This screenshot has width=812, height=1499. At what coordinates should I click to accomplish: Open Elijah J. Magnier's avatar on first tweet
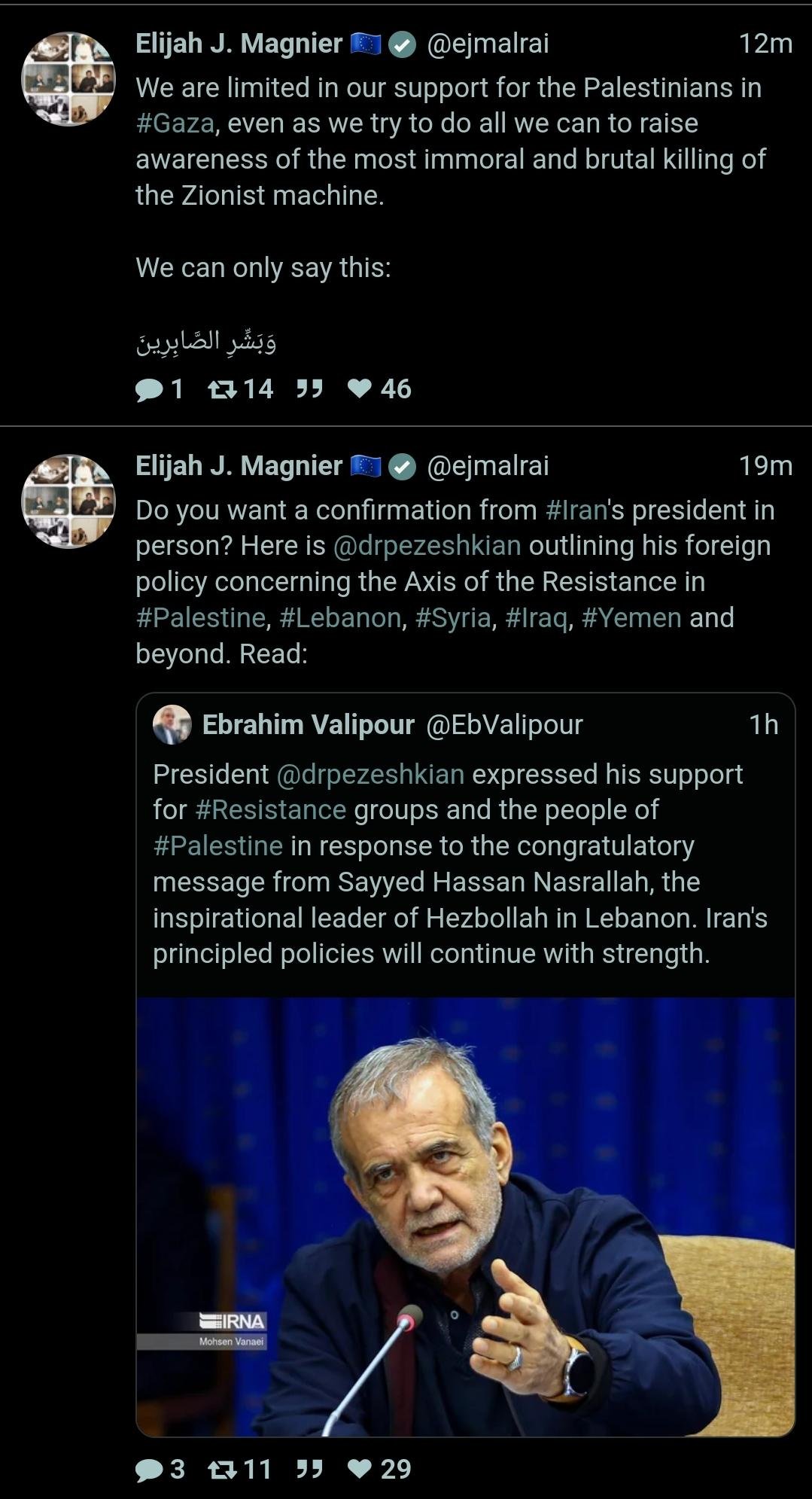click(68, 79)
